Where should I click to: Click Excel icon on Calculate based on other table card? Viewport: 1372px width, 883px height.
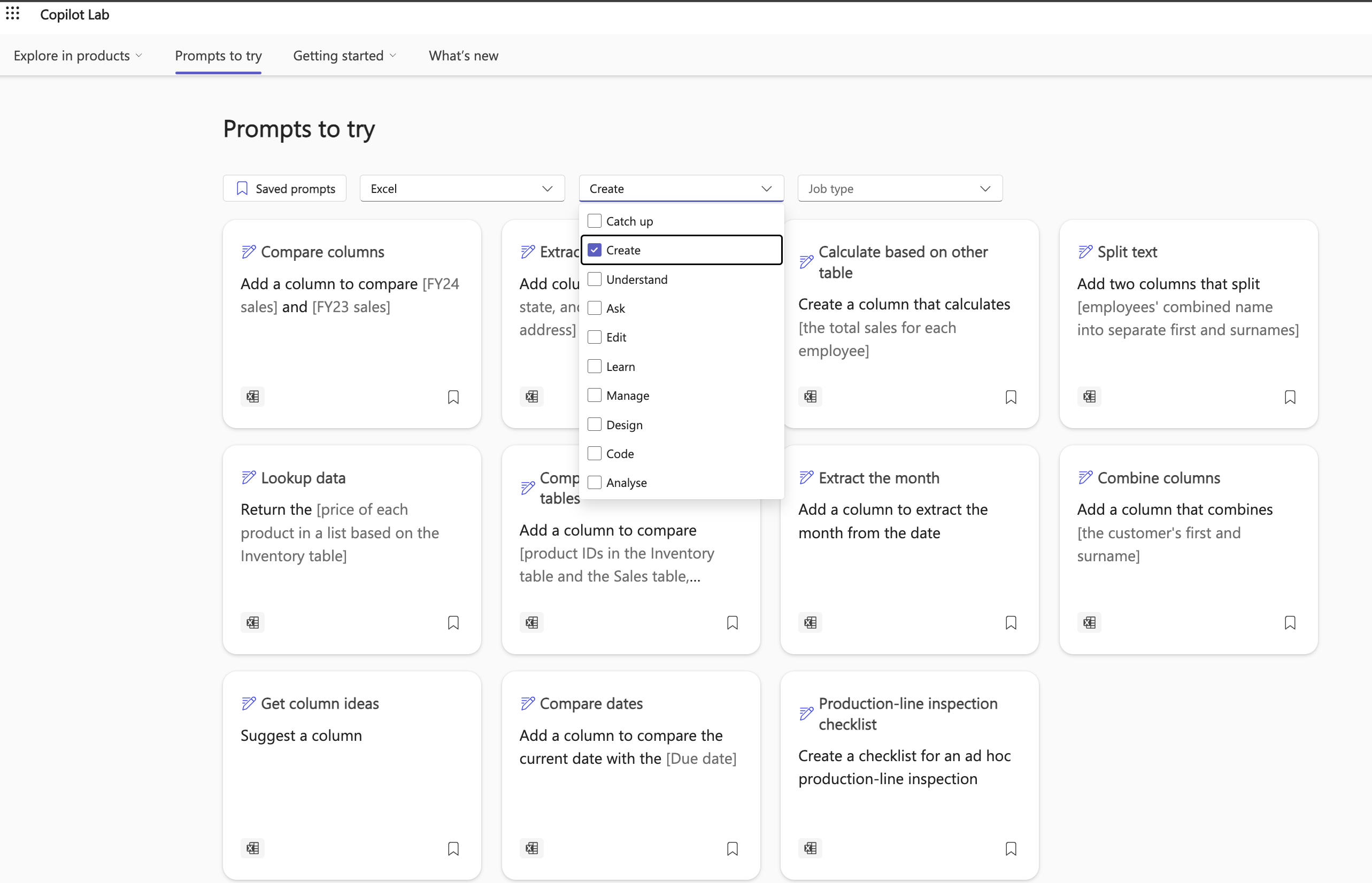pyautogui.click(x=810, y=396)
